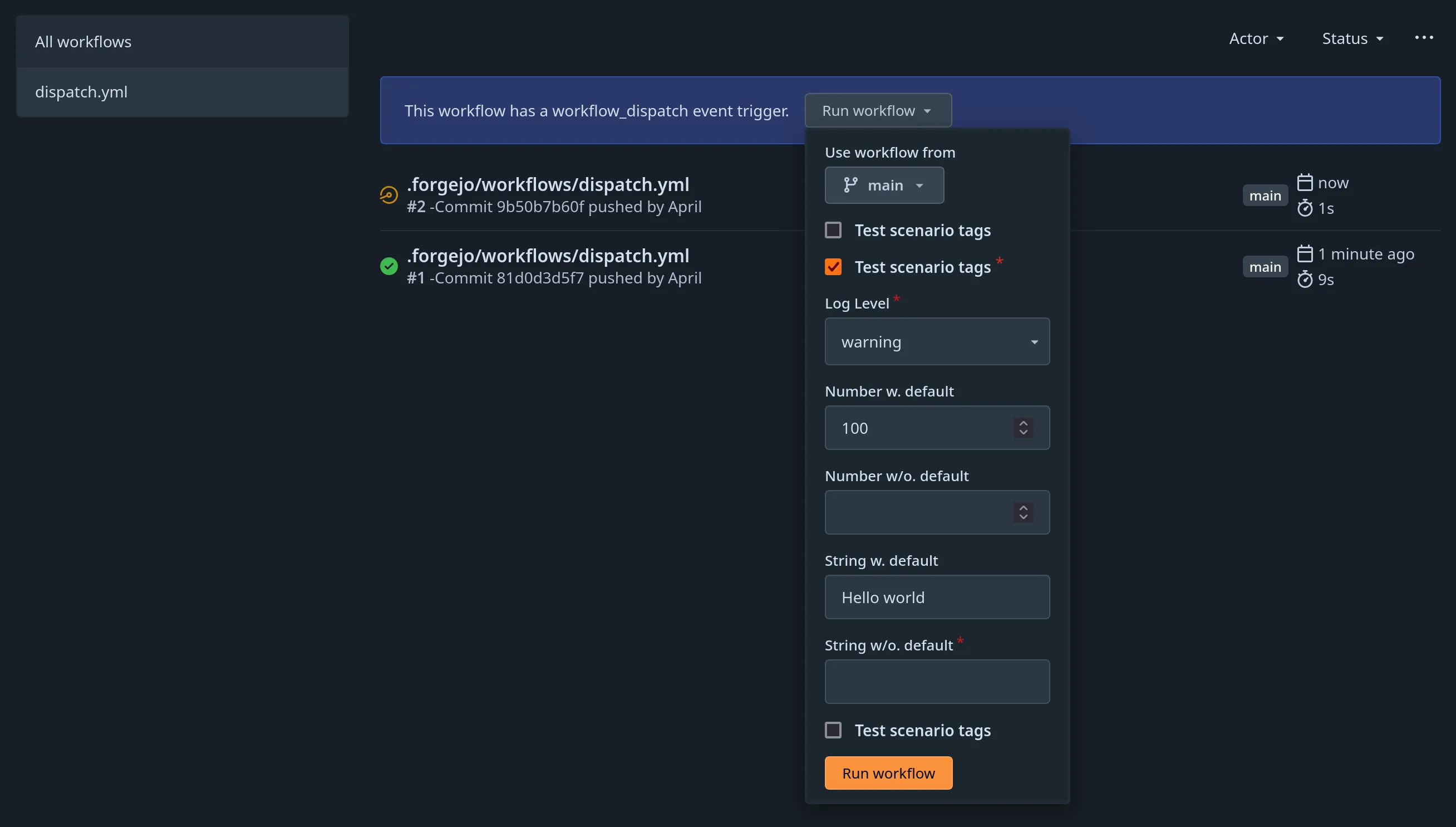Click the 'Hello world' string input field
This screenshot has width=1456, height=827.
pos(937,597)
